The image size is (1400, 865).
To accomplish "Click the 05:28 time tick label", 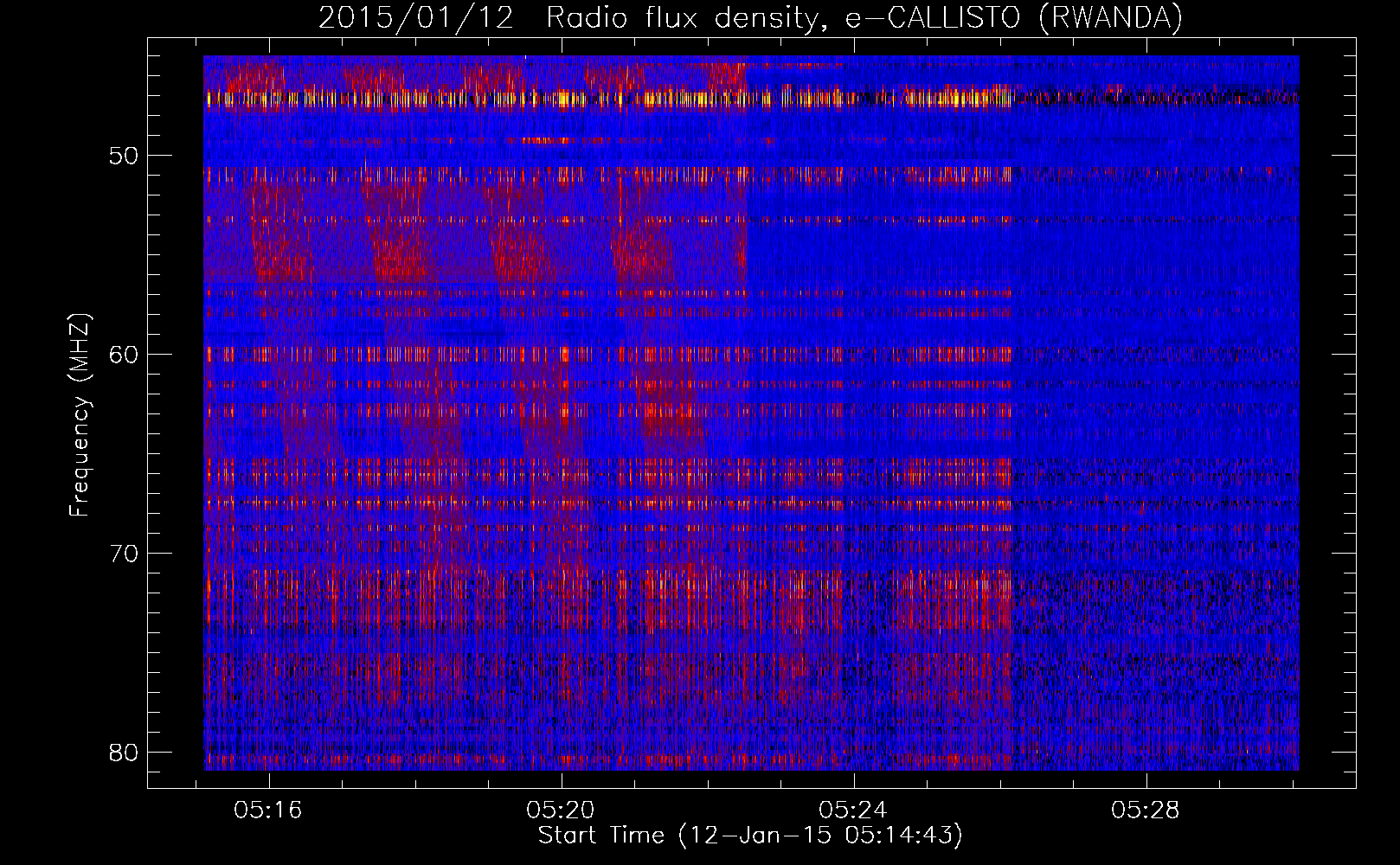I will tap(1146, 811).
